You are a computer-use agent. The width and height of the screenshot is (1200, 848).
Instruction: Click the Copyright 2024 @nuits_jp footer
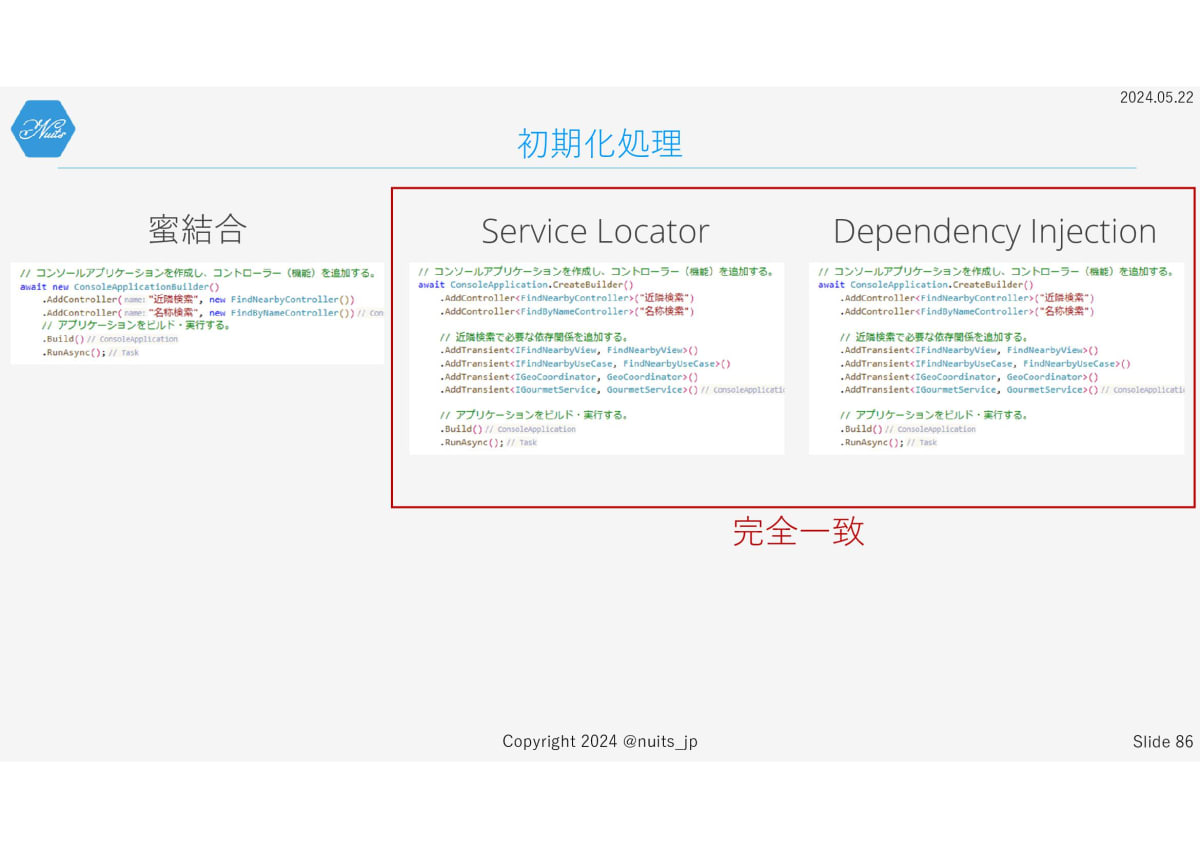(x=600, y=741)
